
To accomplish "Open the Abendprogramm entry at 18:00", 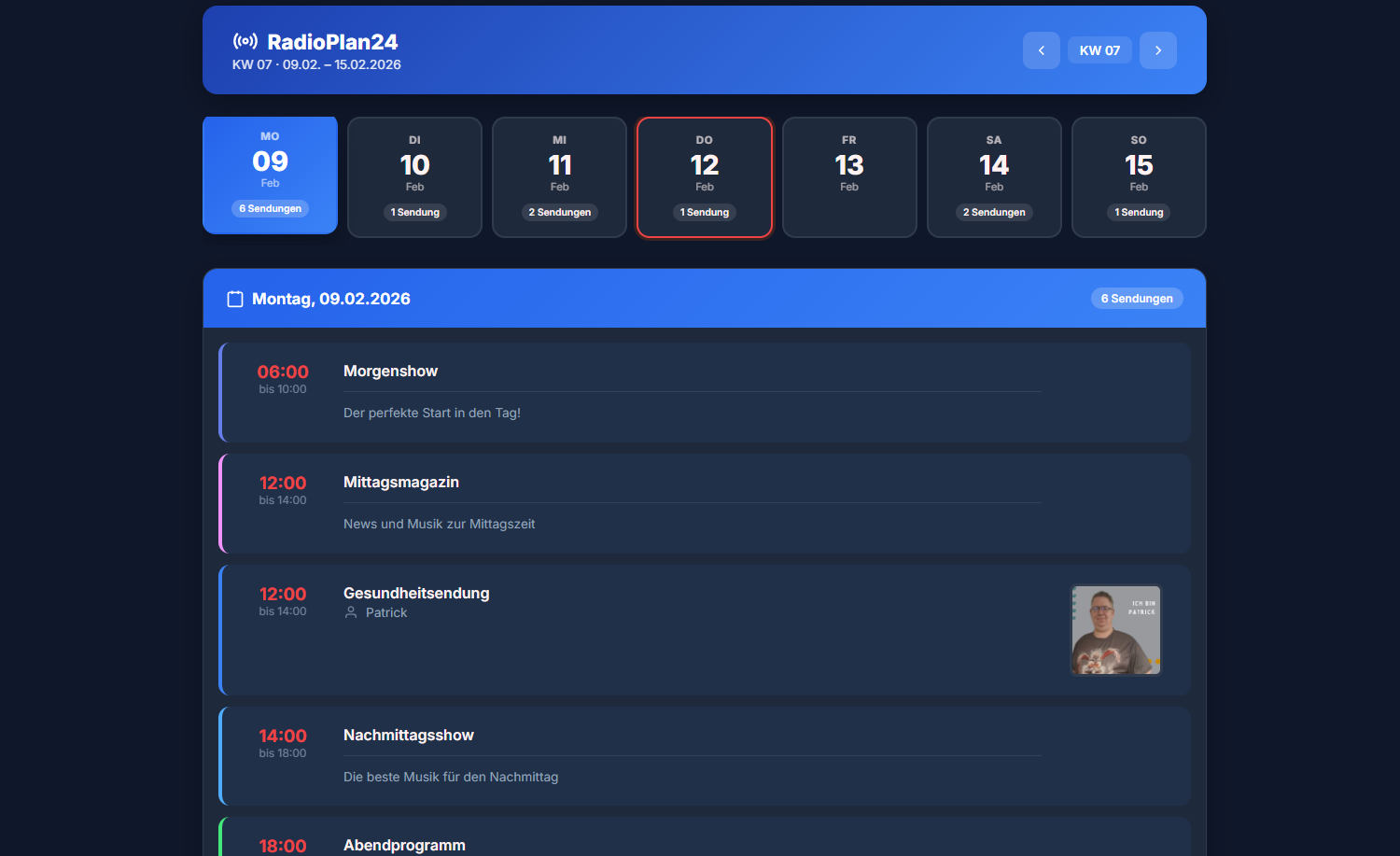I will coord(404,845).
